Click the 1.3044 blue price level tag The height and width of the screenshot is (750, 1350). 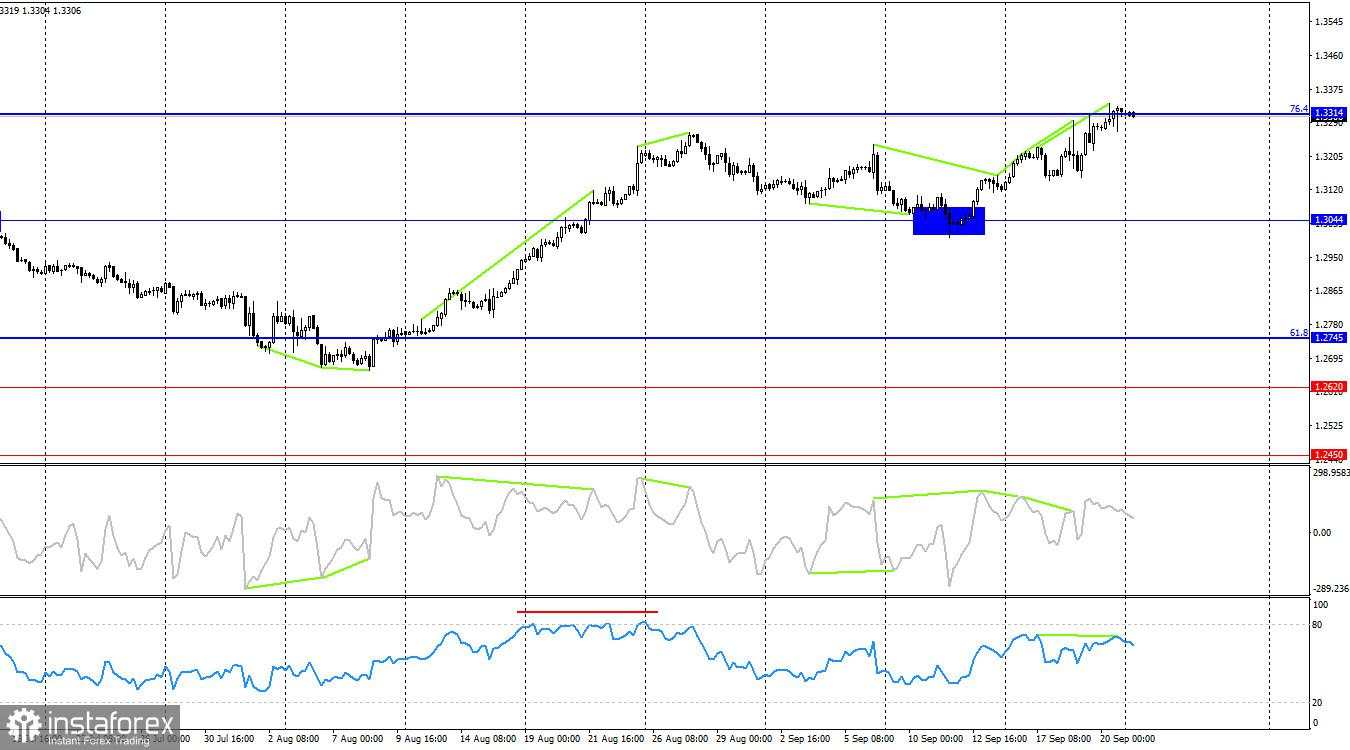coord(1329,219)
